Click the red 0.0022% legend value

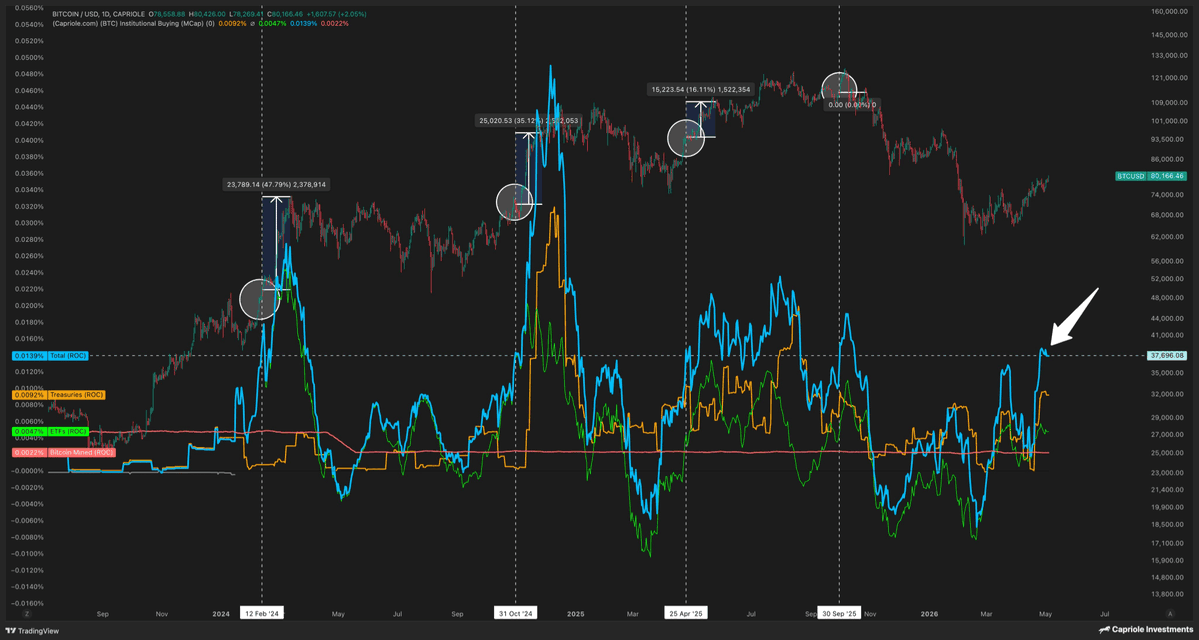[x=335, y=24]
